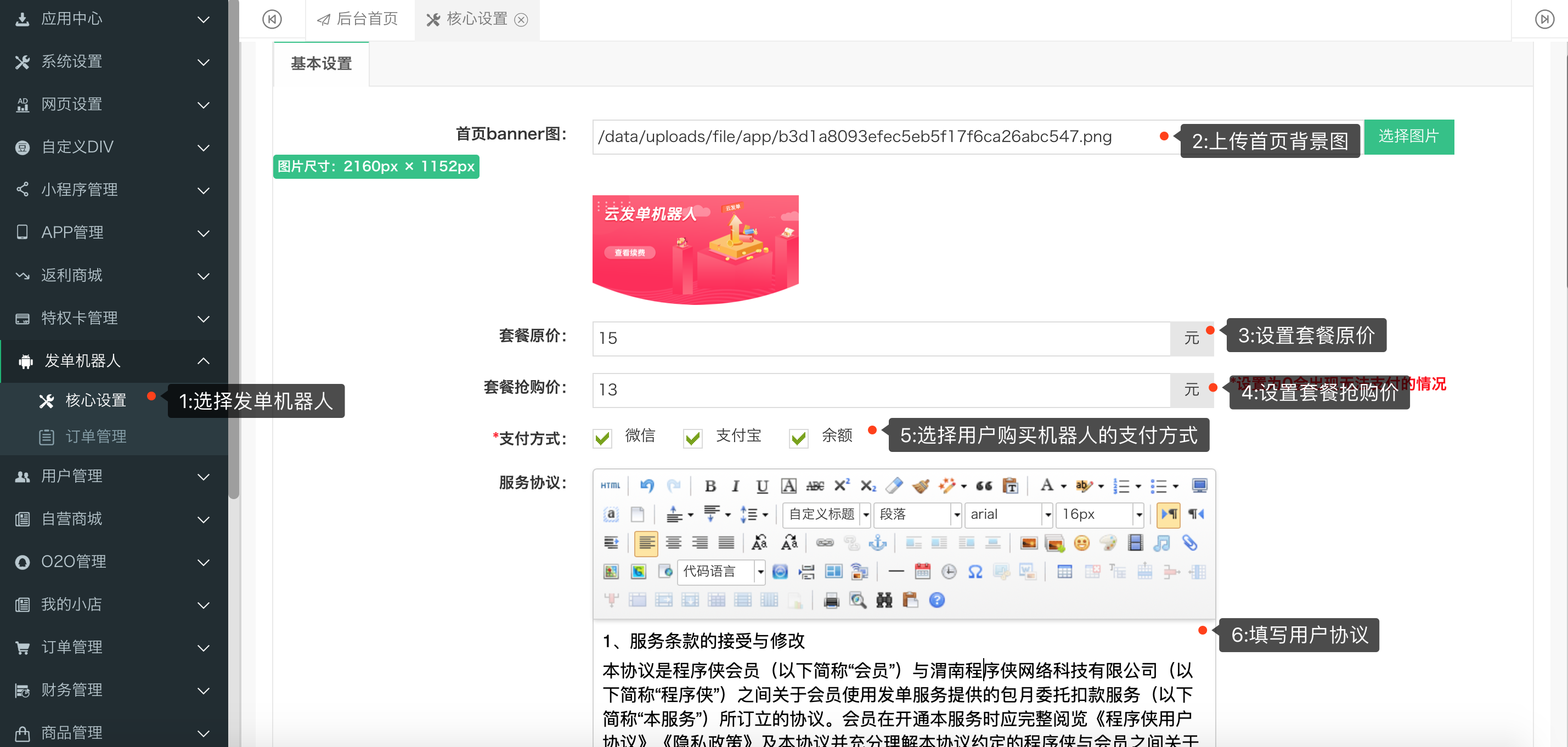Insert special character omega symbol
This screenshot has height=747, width=1568.
point(975,571)
